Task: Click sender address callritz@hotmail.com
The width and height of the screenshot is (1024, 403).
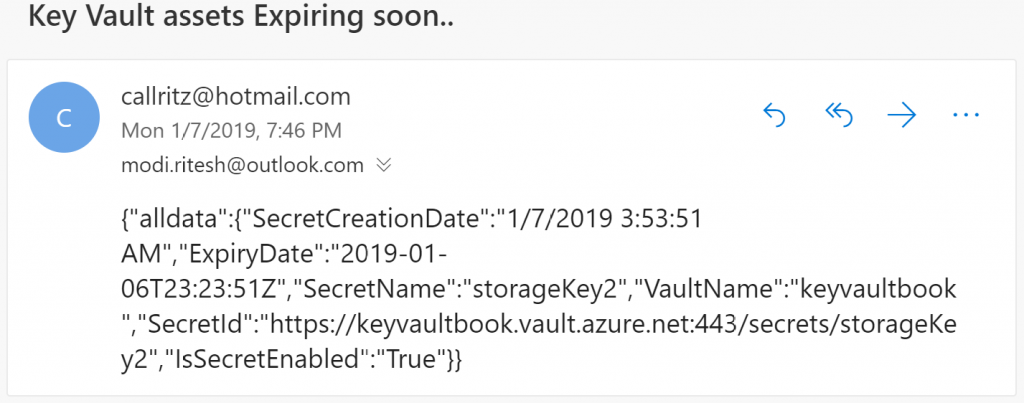Action: (235, 97)
